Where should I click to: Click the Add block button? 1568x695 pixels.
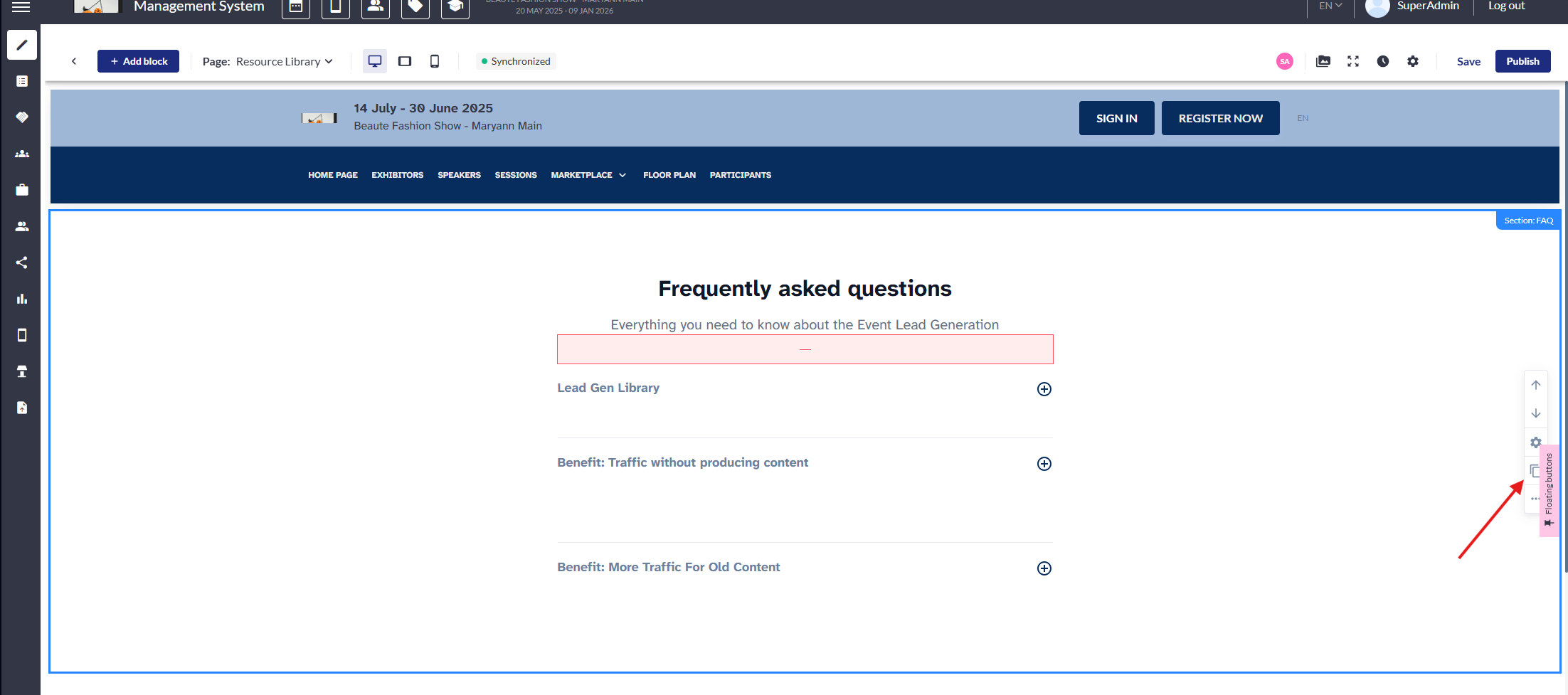138,61
